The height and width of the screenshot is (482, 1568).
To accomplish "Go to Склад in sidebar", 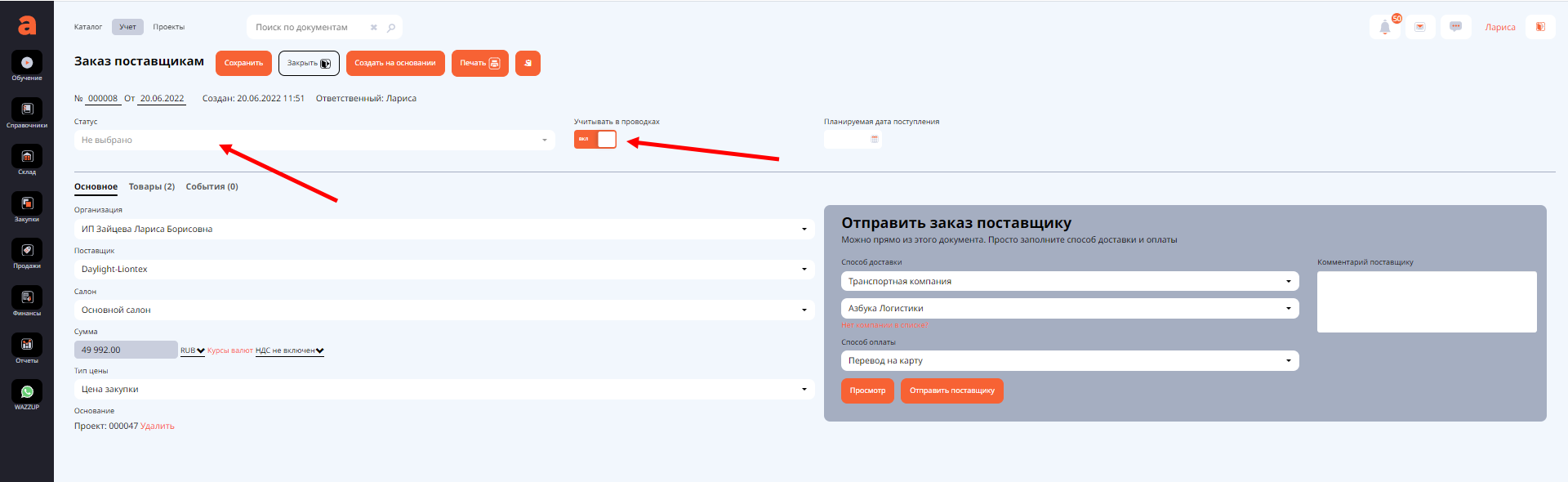I will 27,158.
